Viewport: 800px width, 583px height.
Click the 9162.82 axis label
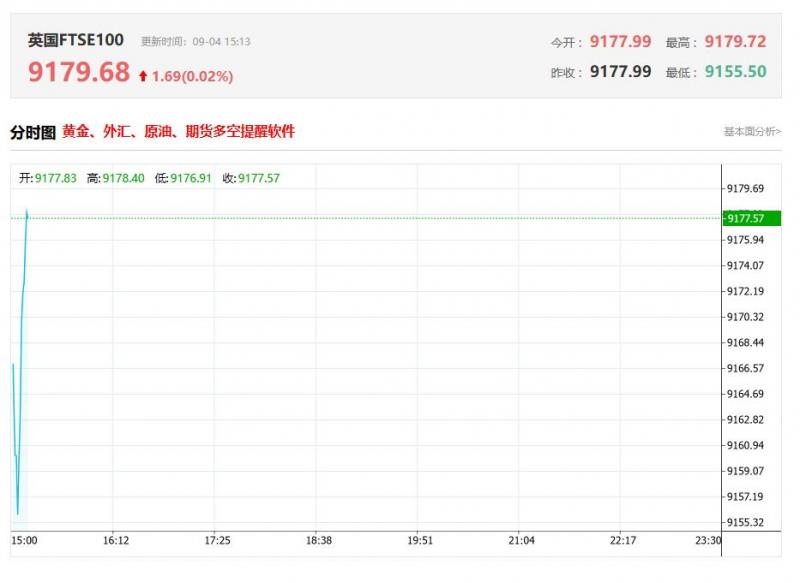click(x=745, y=419)
